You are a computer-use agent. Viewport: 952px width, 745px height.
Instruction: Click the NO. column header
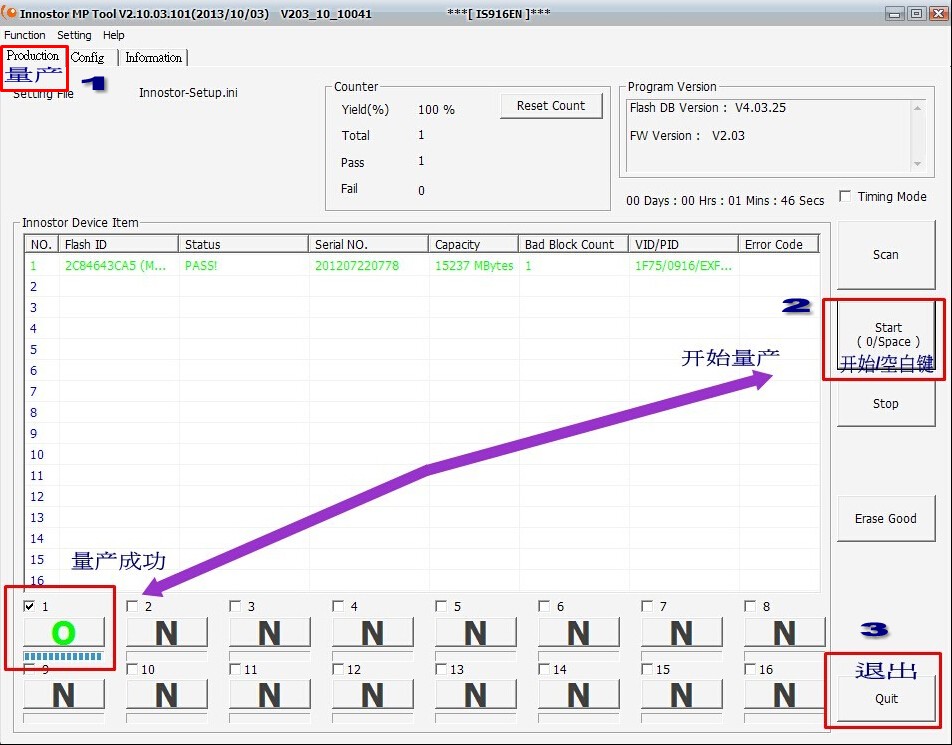42,244
